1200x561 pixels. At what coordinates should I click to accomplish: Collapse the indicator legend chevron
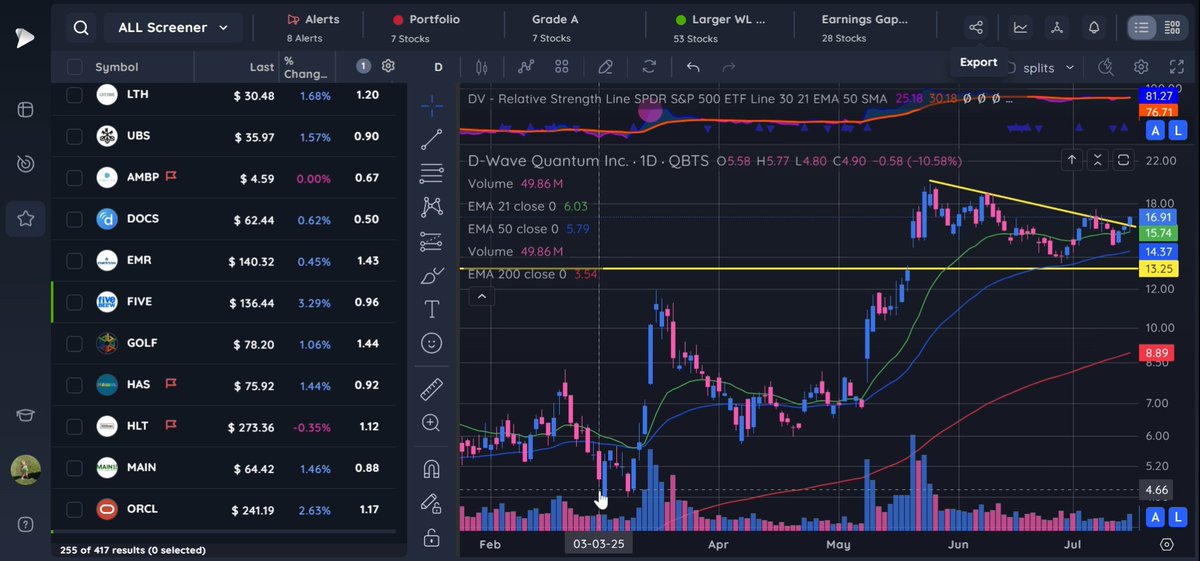(482, 296)
